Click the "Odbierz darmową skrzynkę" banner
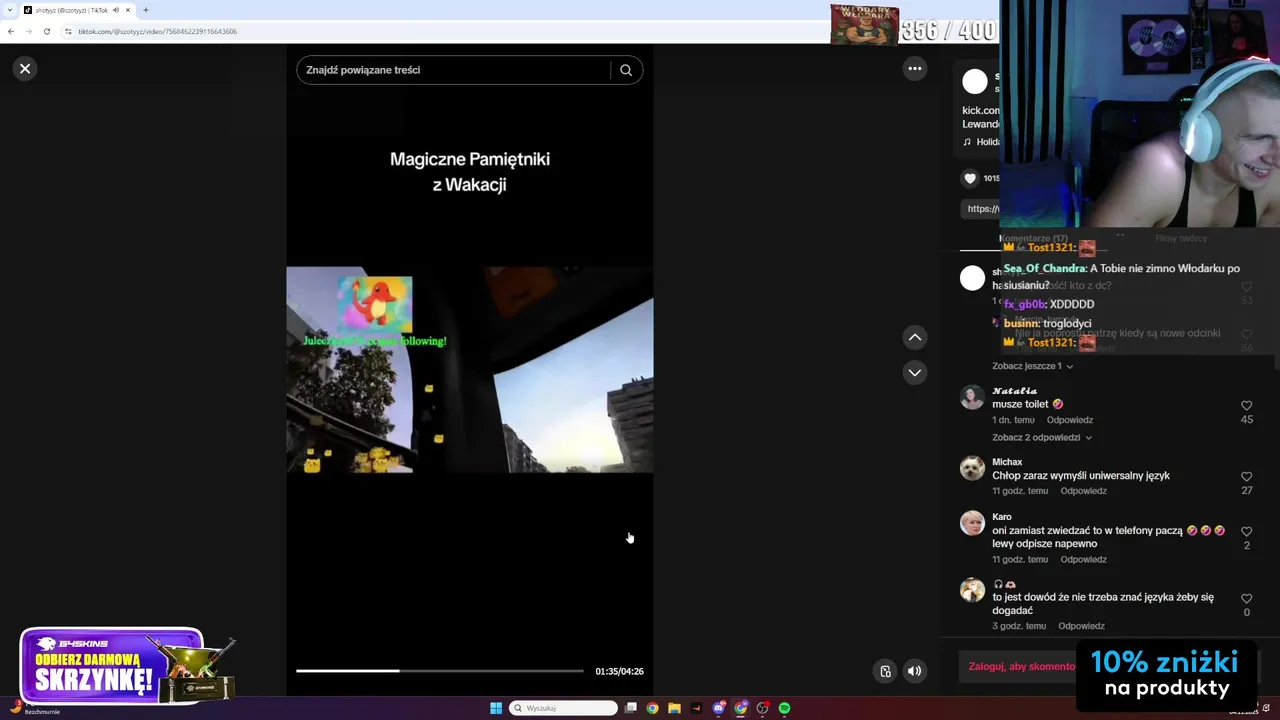The width and height of the screenshot is (1280, 720). click(x=127, y=666)
